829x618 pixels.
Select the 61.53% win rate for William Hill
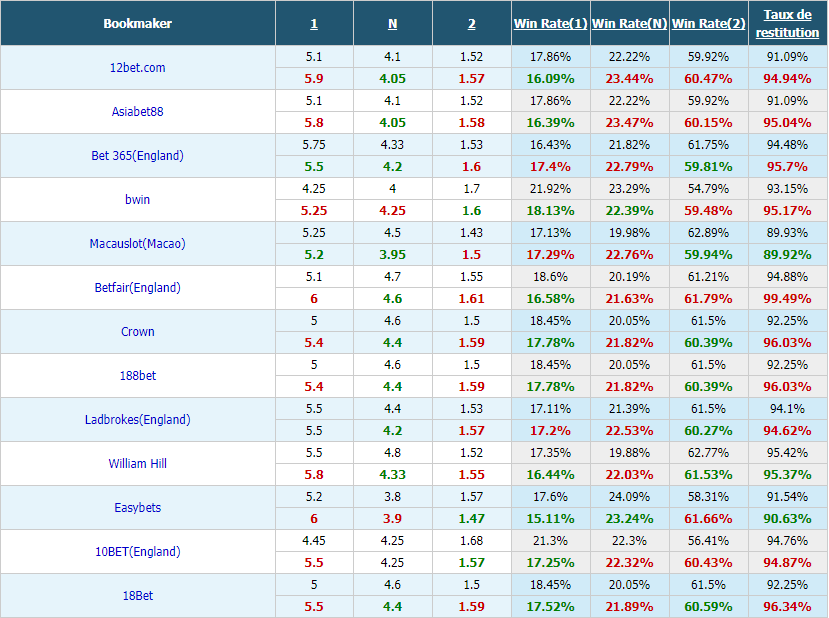click(x=708, y=474)
